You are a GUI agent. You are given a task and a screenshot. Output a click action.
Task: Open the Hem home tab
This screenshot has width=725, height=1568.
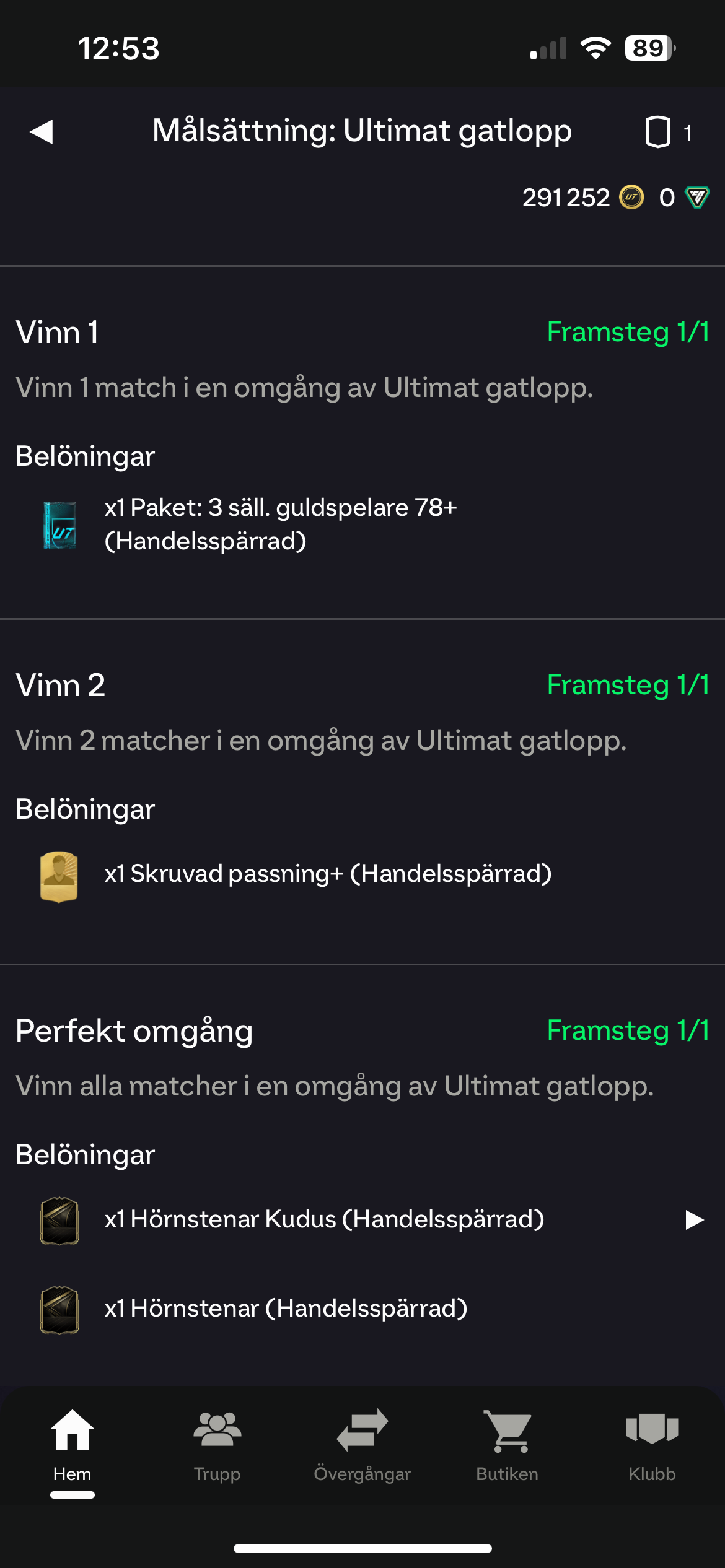pyautogui.click(x=72, y=1444)
